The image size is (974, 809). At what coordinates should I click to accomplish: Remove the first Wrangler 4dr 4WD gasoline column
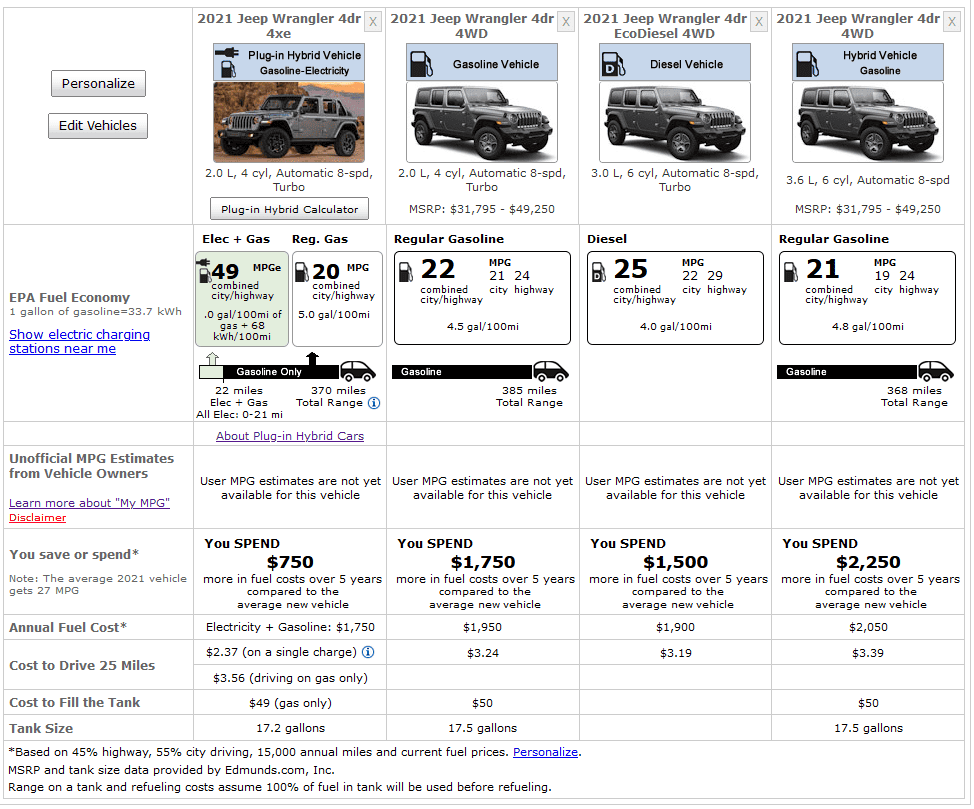coord(566,22)
